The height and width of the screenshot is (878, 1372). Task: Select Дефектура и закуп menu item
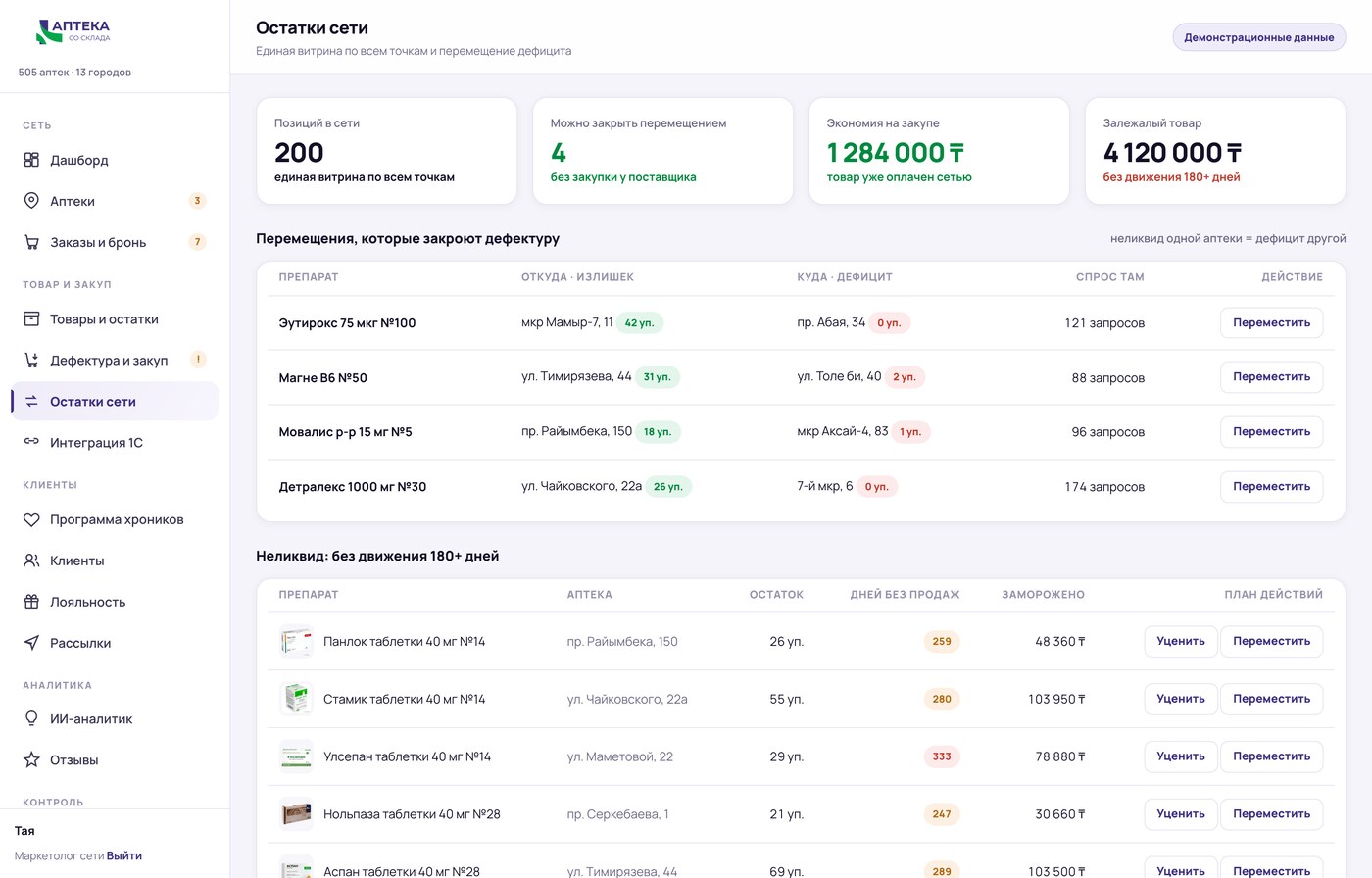coord(115,361)
